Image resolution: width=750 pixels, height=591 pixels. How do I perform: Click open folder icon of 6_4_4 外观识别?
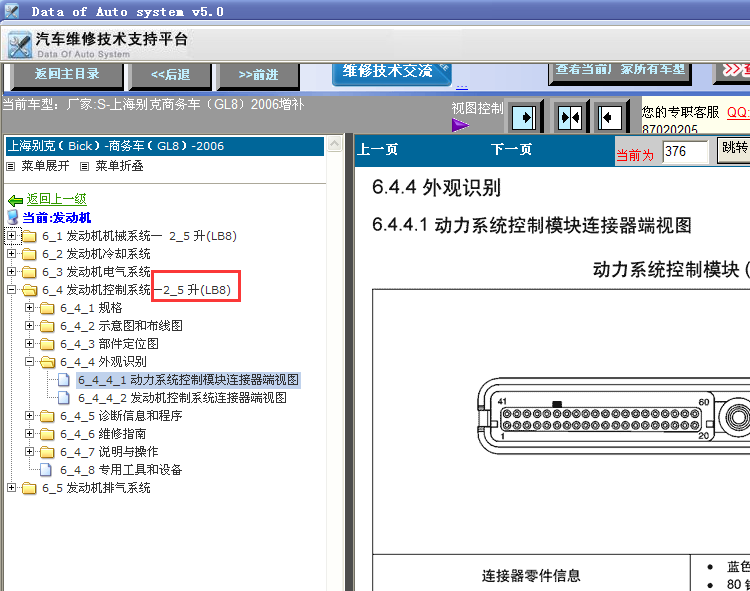tap(47, 362)
